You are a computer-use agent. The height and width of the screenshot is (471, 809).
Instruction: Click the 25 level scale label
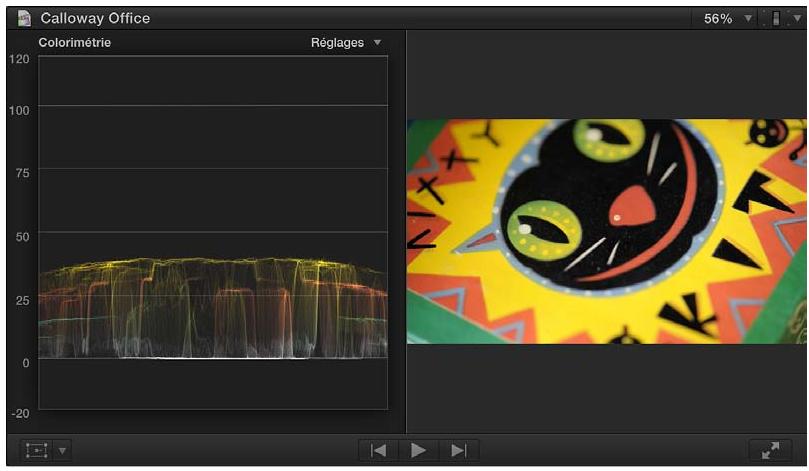click(x=22, y=300)
